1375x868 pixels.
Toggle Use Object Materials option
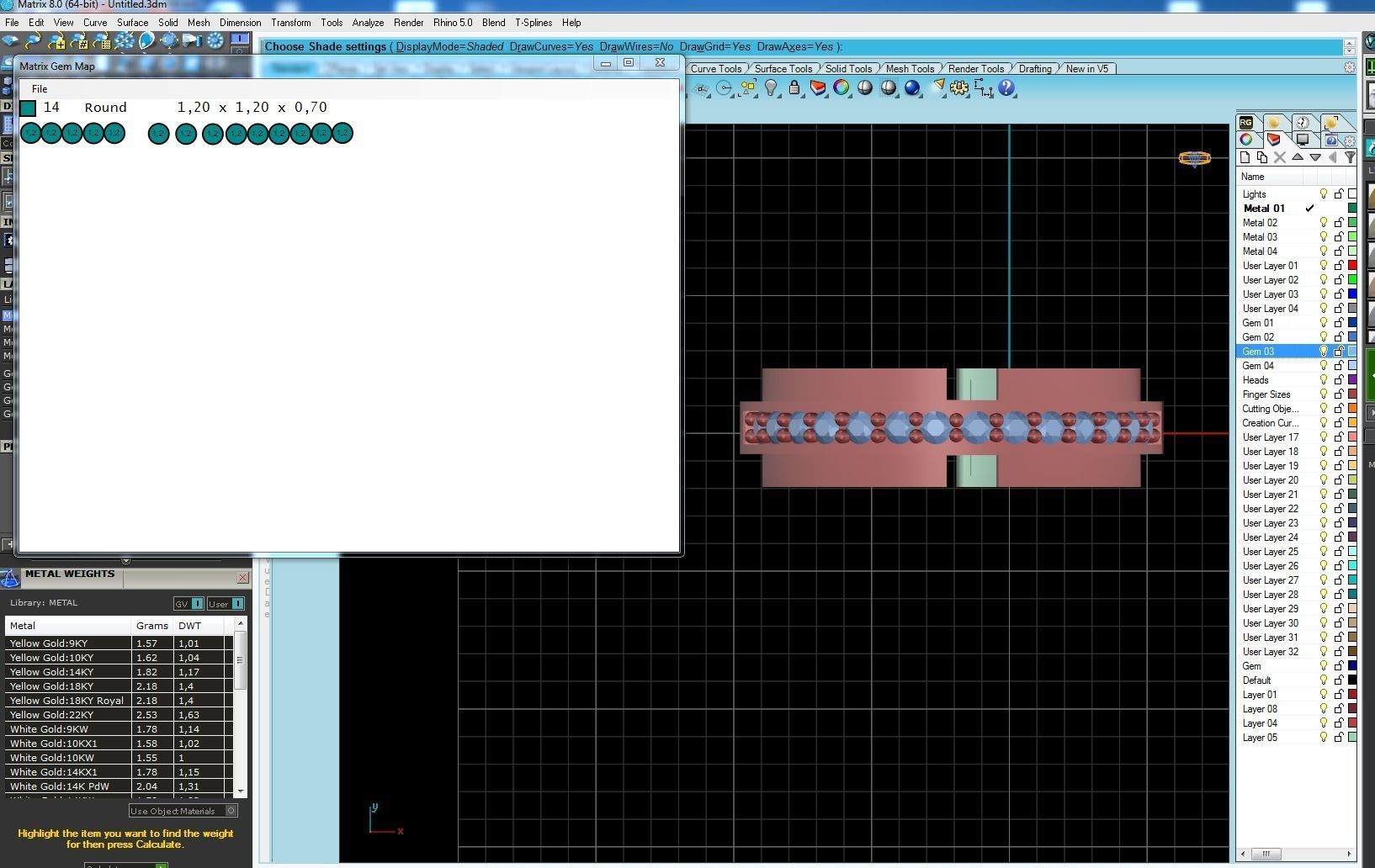pyautogui.click(x=183, y=811)
